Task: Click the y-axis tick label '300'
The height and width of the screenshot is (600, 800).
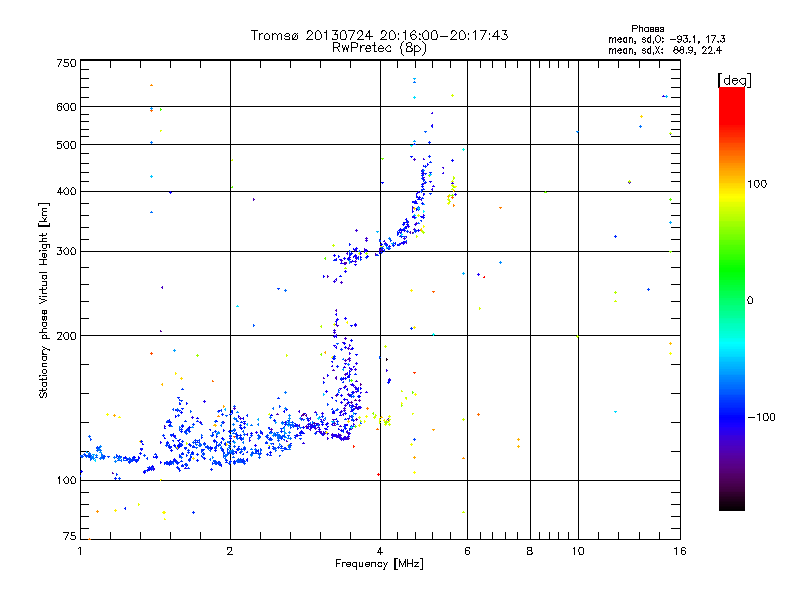Action: click(66, 252)
